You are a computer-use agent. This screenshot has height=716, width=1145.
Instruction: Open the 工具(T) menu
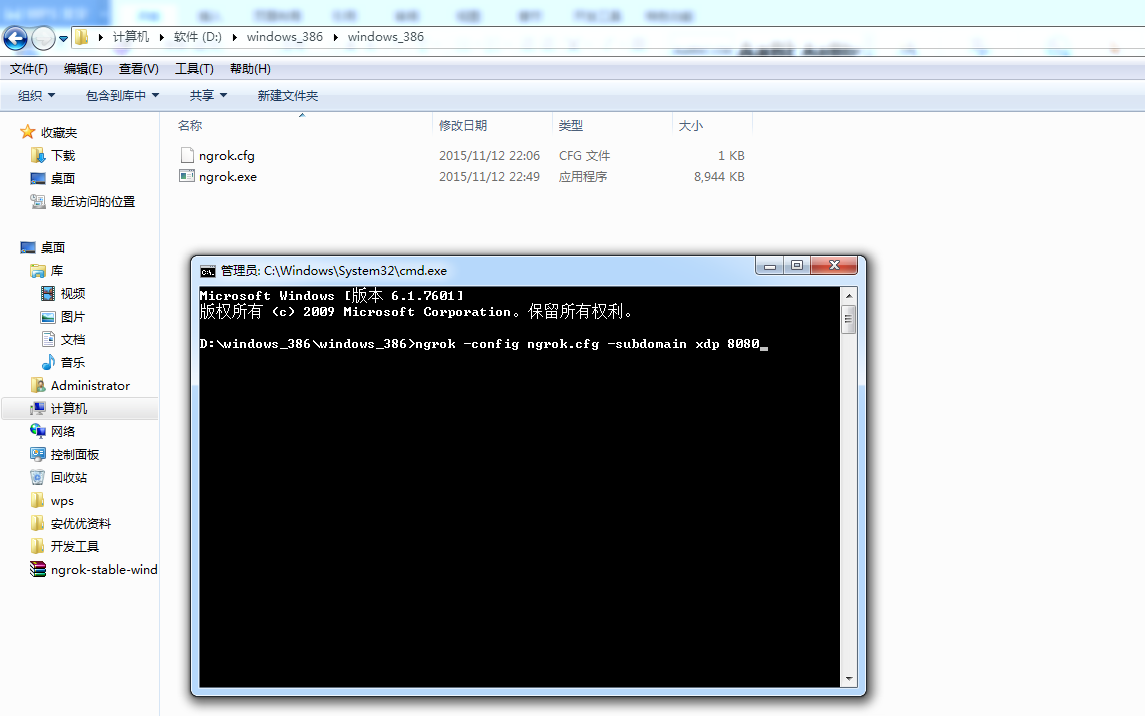(x=194, y=69)
